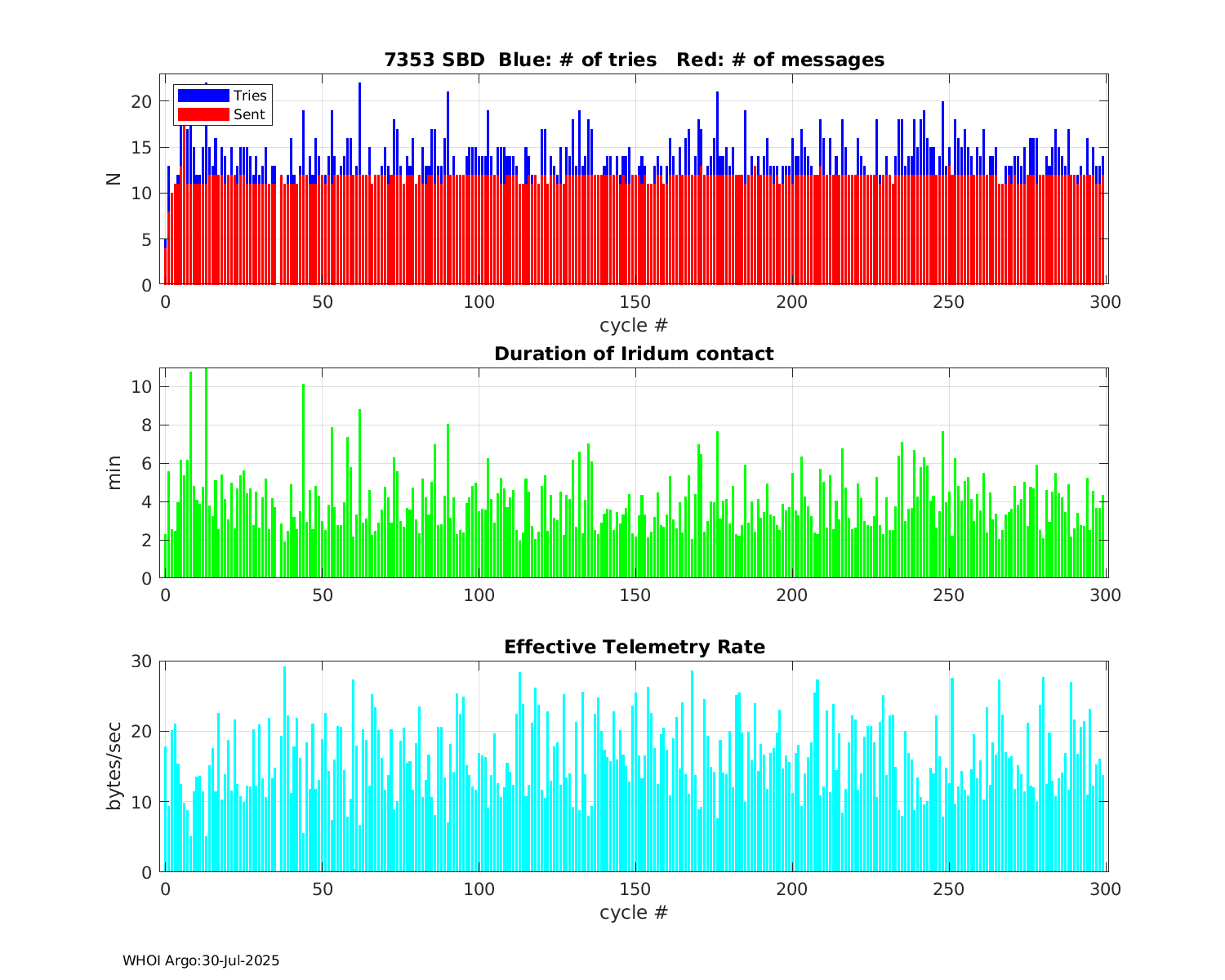This screenshot has height=980, width=1225.
Task: Click the '20' tick on the tries plot y-axis
Action: 142,102
